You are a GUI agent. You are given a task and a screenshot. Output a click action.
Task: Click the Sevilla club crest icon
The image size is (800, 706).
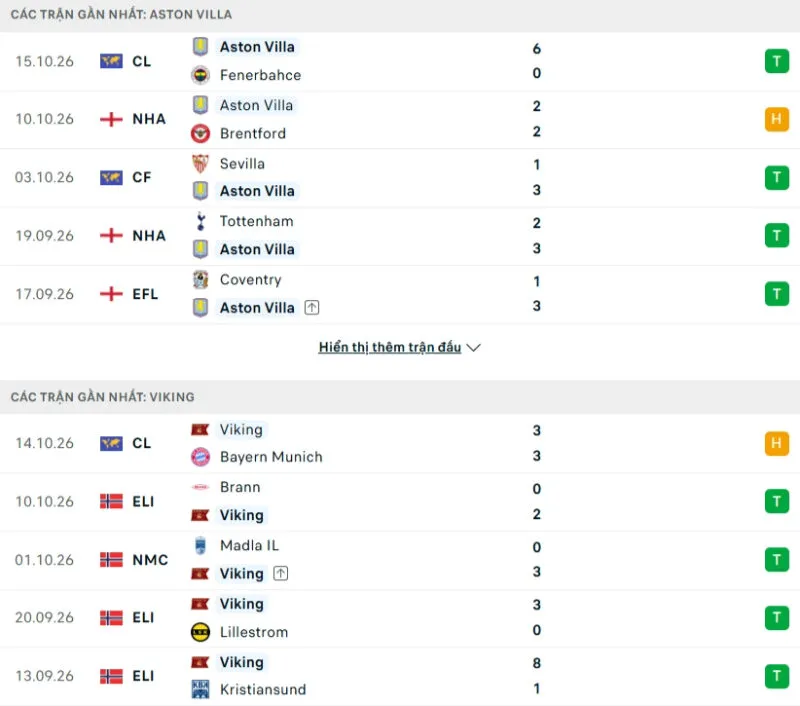(x=200, y=164)
